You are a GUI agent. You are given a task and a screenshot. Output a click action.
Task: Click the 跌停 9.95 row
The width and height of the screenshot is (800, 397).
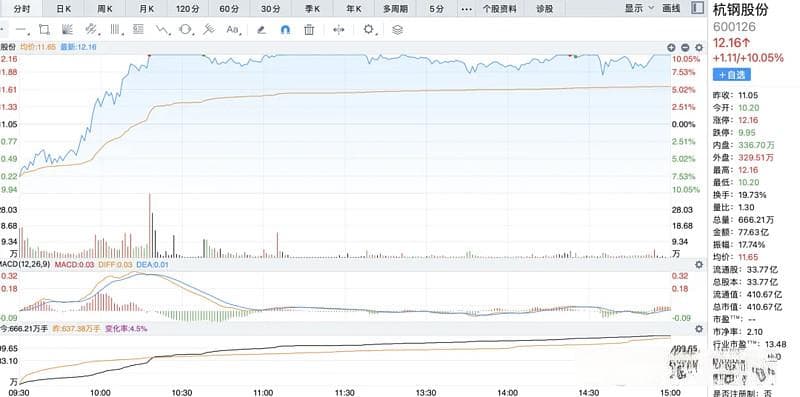point(734,133)
